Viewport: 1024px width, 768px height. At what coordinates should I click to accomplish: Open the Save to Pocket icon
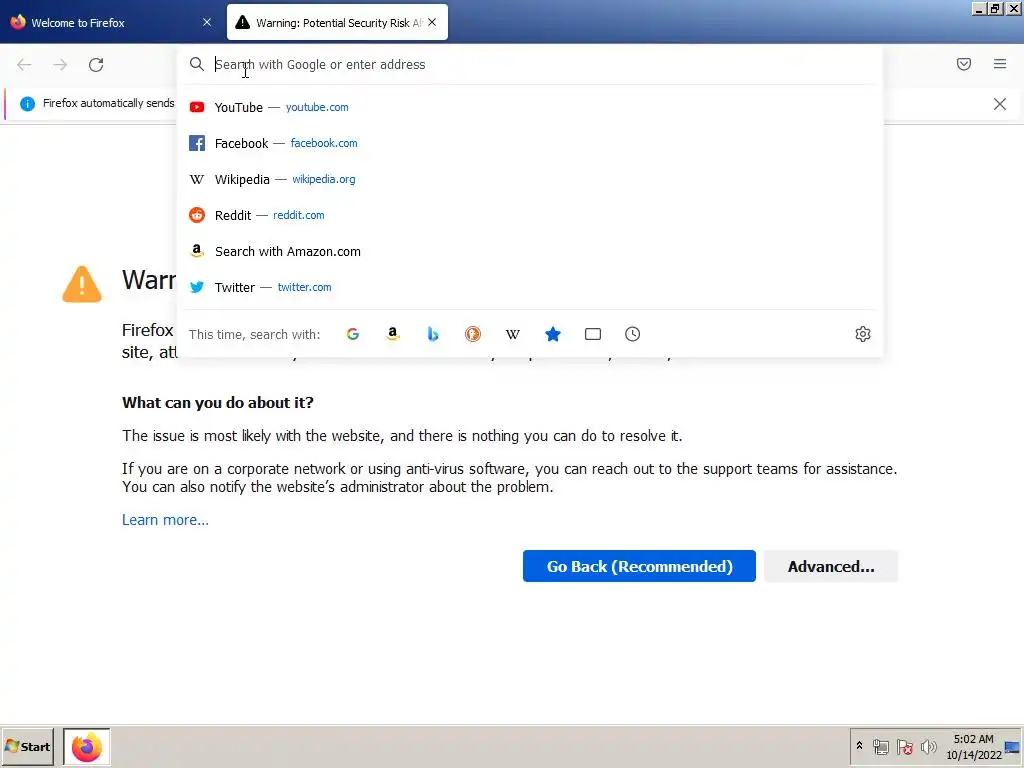point(964,64)
